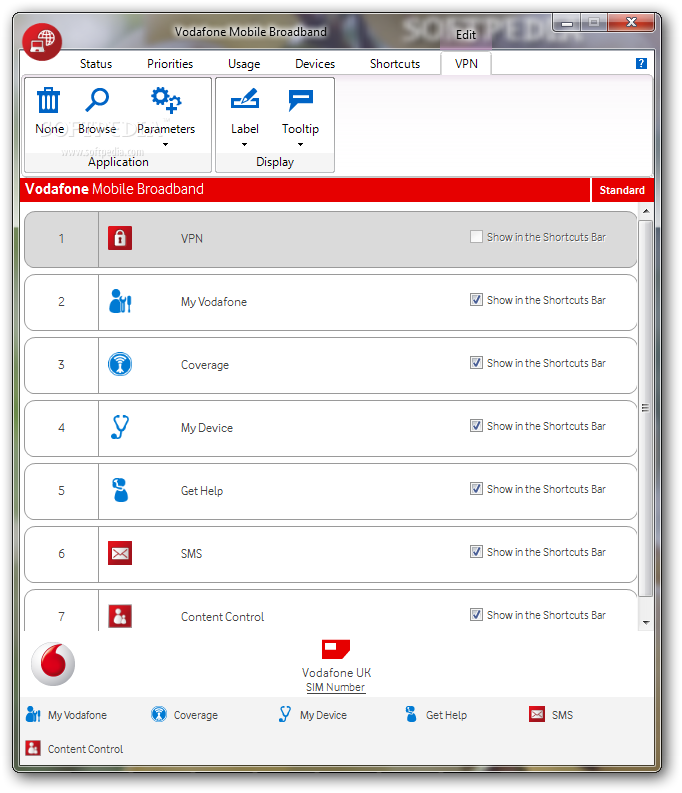Click the red globe application icon
This screenshot has width=682, height=793.
[x=42, y=41]
